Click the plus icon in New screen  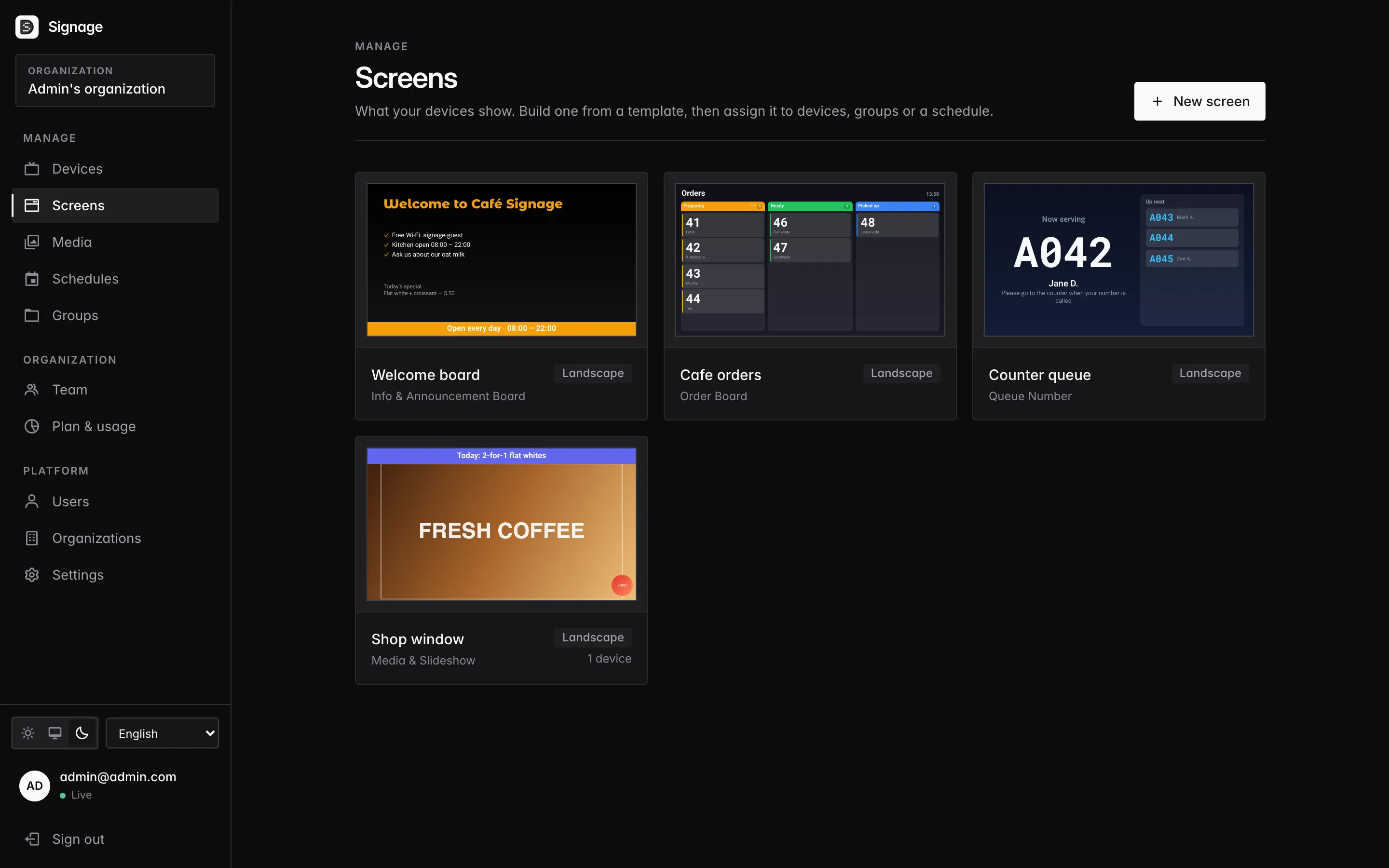(x=1157, y=101)
